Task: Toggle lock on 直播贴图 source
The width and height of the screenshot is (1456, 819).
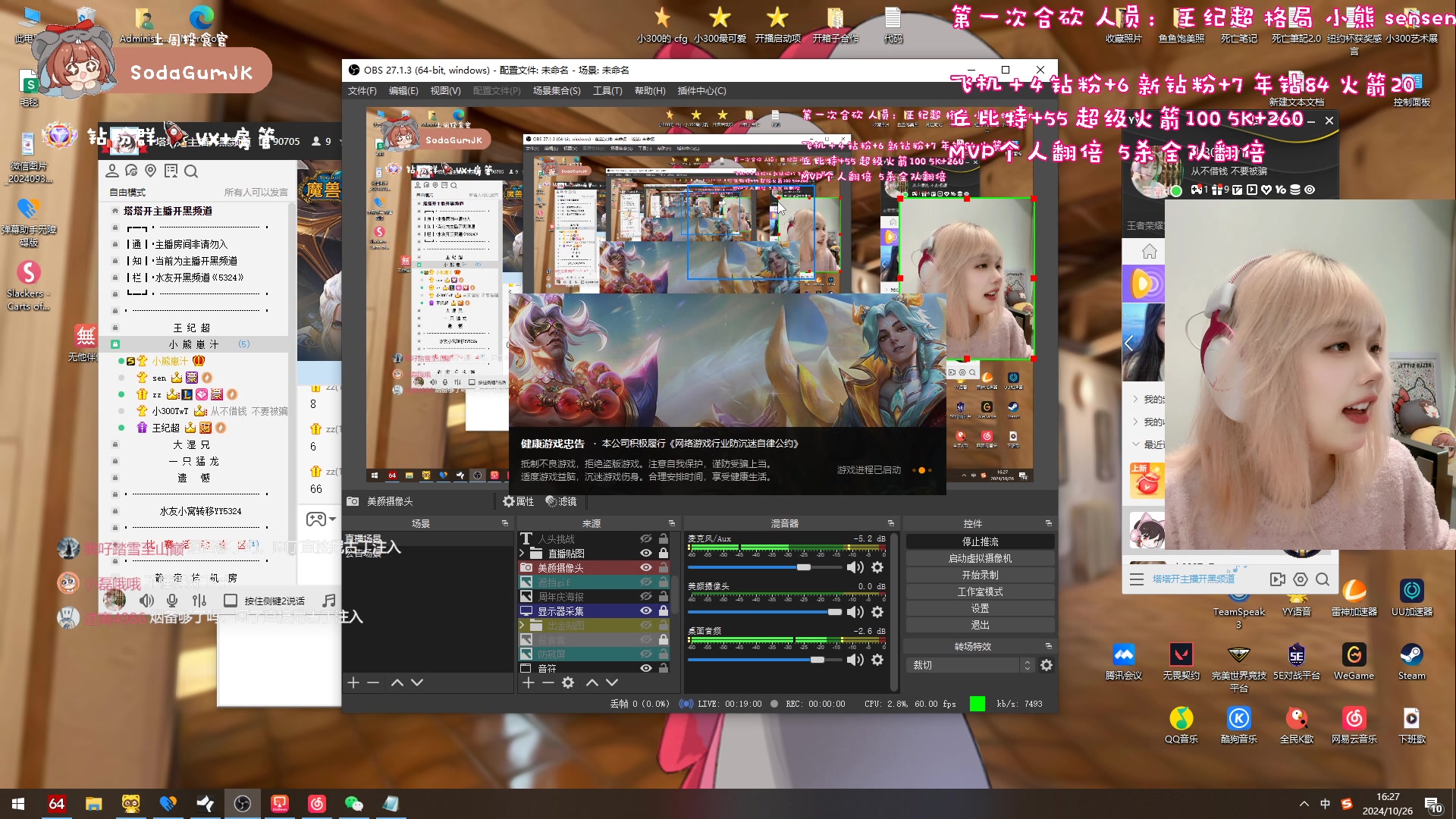Action: tap(664, 553)
